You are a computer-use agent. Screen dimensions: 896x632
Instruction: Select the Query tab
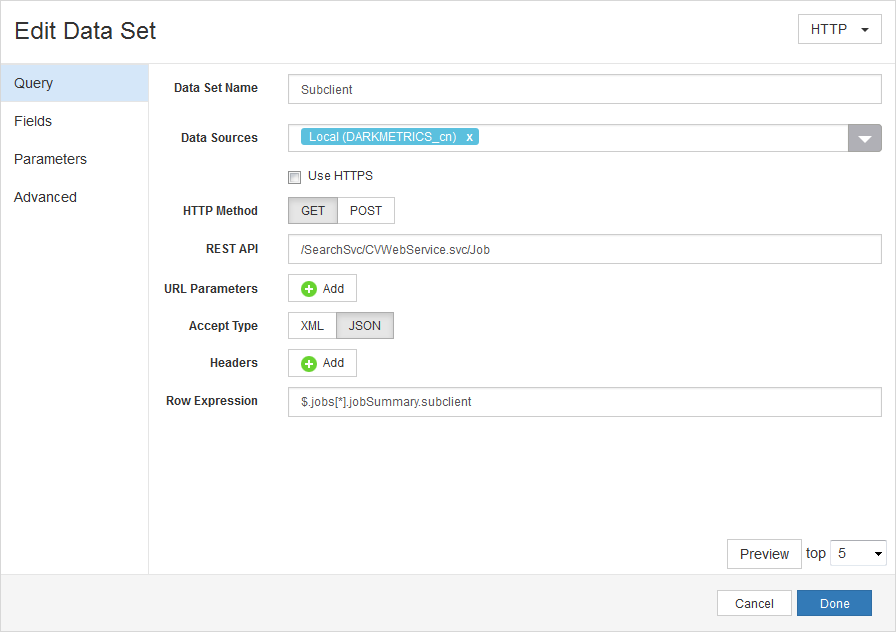[33, 83]
